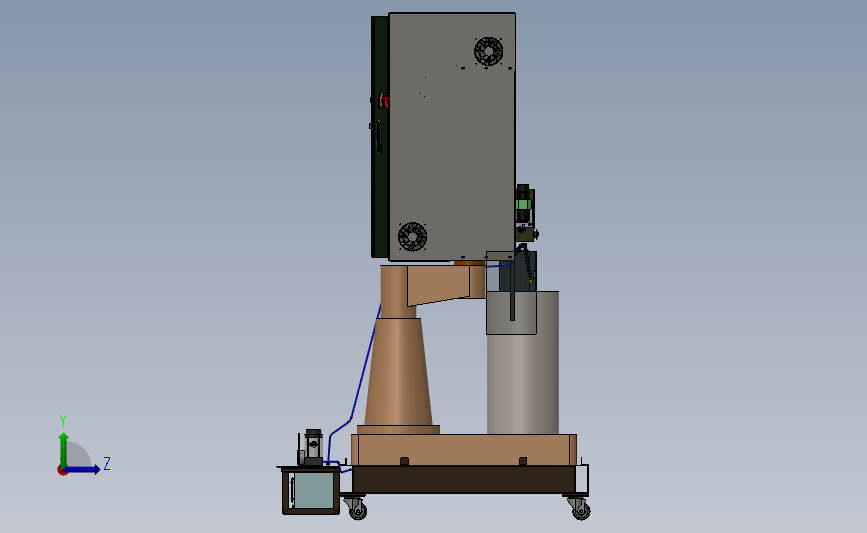The height and width of the screenshot is (533, 867).
Task: Select the dark green cabinet door
Action: point(380,137)
